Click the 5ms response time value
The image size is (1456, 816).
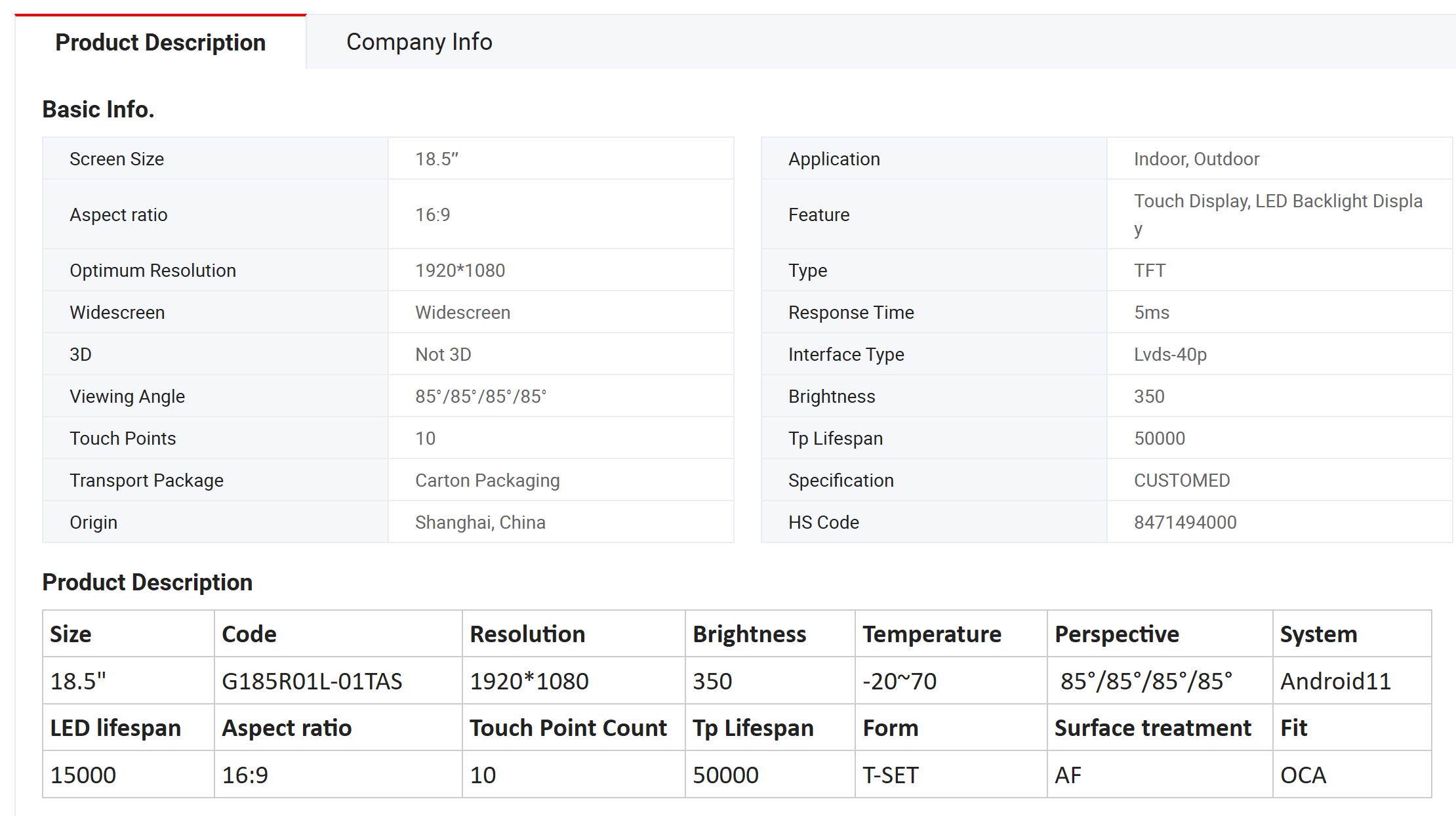click(x=1152, y=312)
